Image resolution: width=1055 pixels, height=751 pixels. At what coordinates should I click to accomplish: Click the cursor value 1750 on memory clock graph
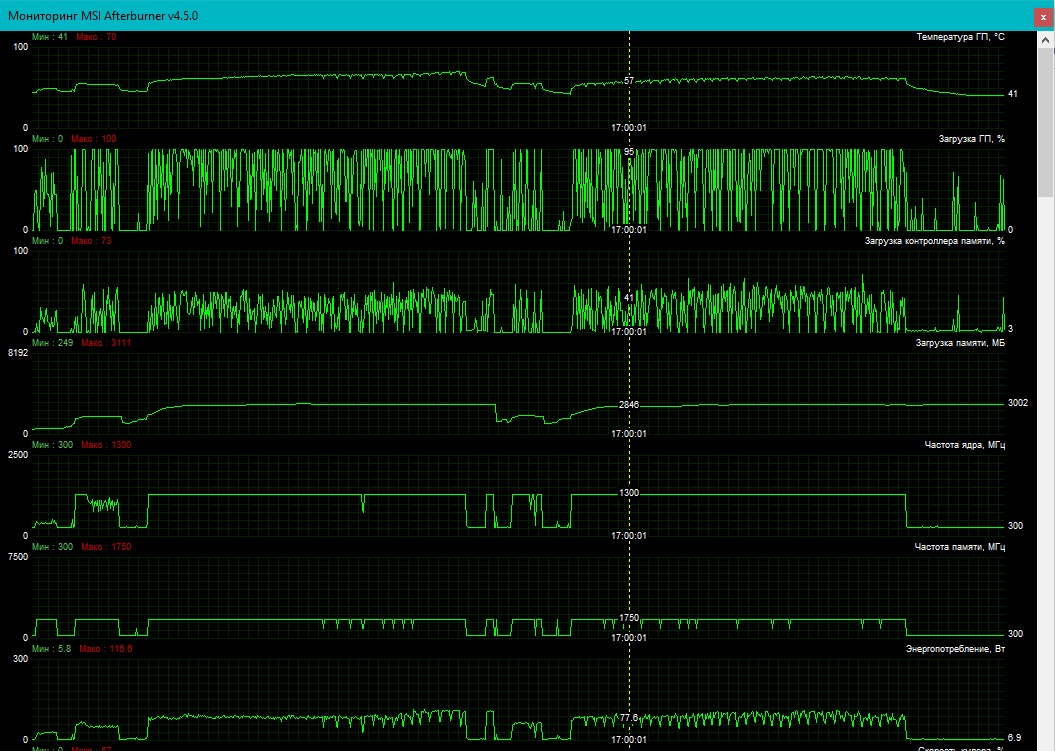pyautogui.click(x=629, y=618)
